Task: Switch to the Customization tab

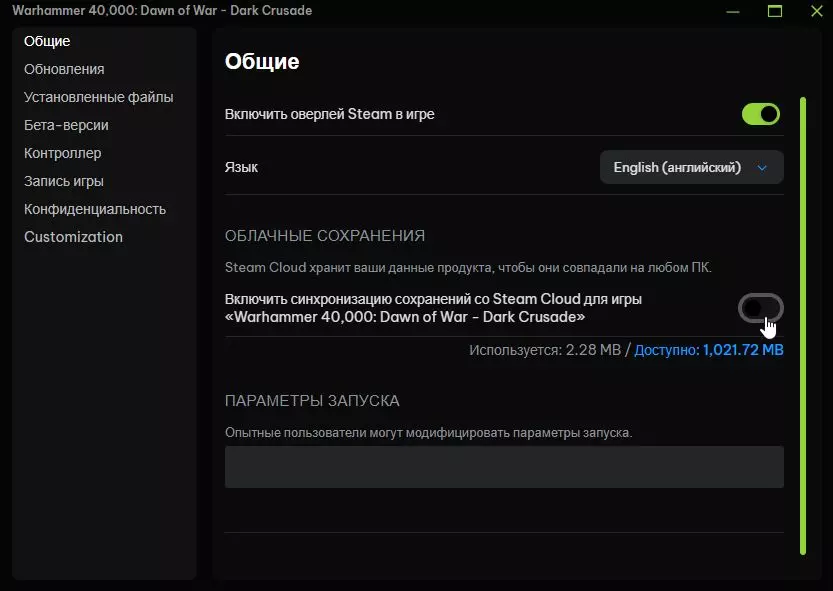Action: 73,237
